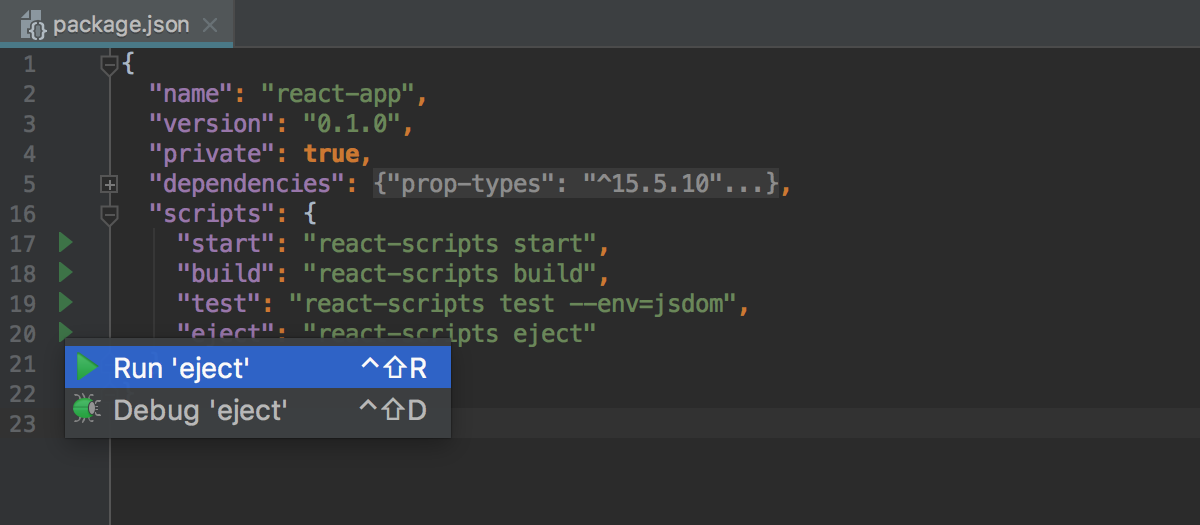Click the "scripts" key

[212, 214]
